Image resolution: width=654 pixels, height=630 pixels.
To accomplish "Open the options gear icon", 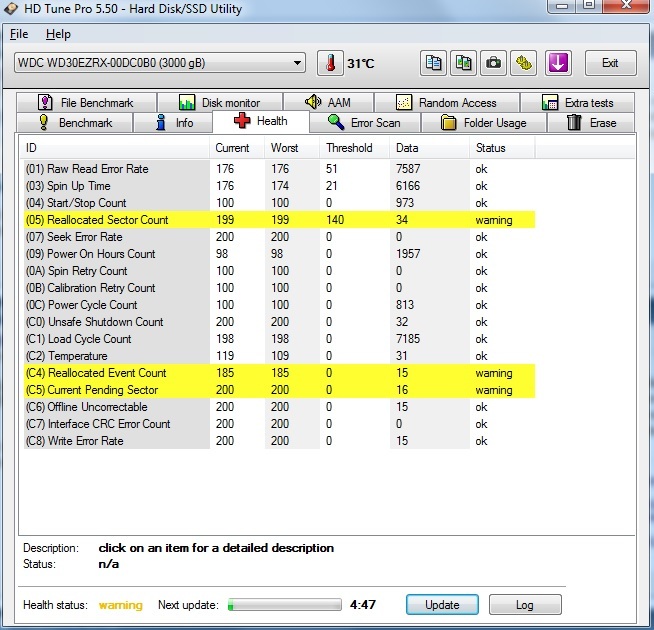I will tap(524, 63).
